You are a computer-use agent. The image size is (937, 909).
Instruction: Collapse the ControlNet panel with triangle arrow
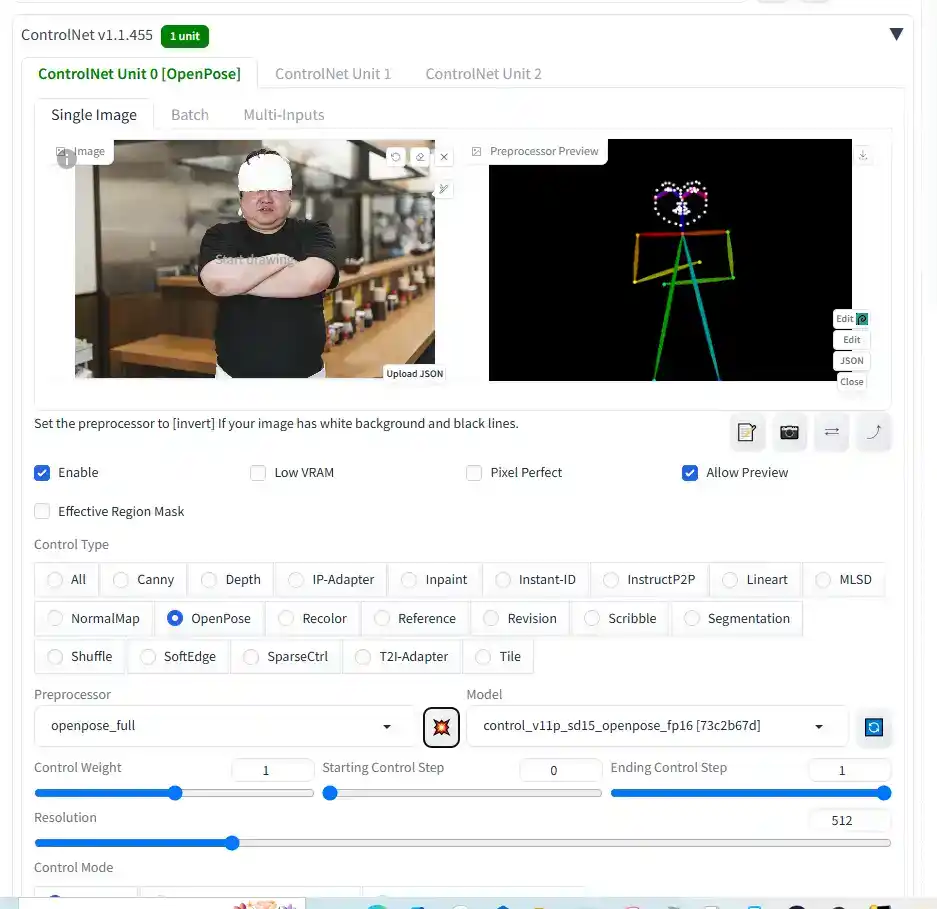pos(896,34)
